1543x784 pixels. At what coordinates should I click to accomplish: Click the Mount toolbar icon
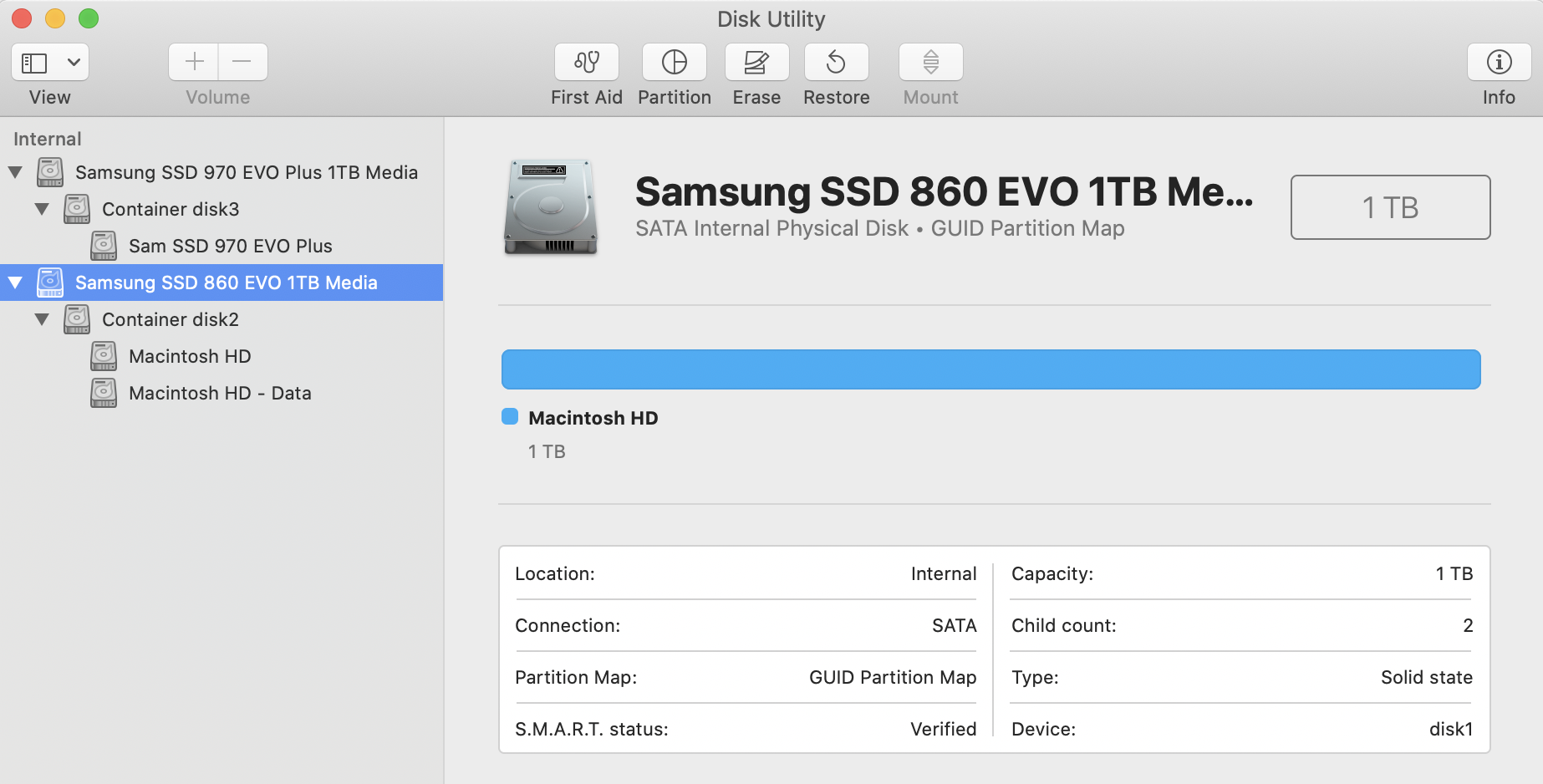click(930, 62)
